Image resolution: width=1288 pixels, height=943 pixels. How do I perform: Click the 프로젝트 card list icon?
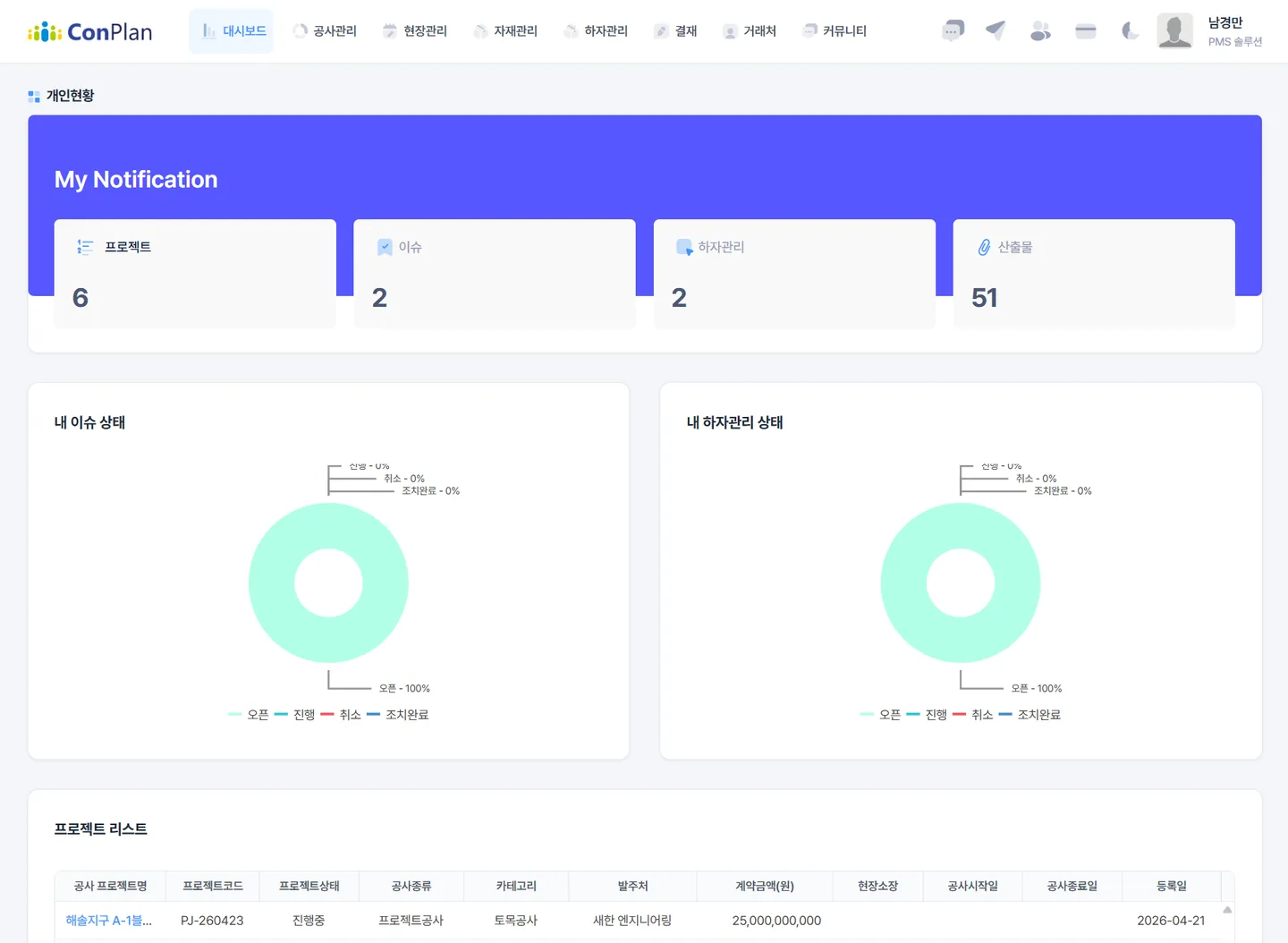click(x=85, y=247)
